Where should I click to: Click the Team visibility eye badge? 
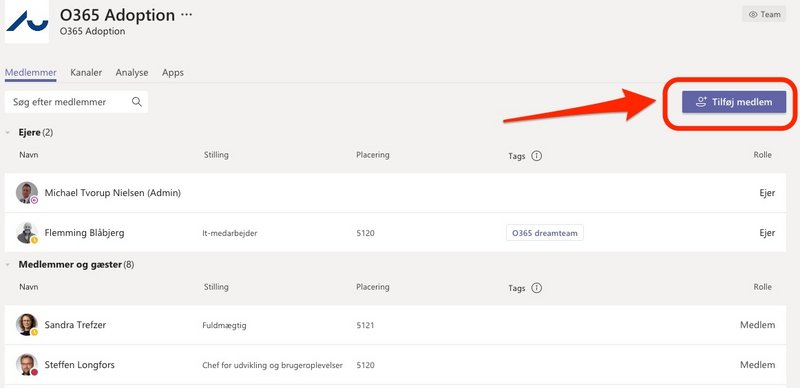click(764, 14)
